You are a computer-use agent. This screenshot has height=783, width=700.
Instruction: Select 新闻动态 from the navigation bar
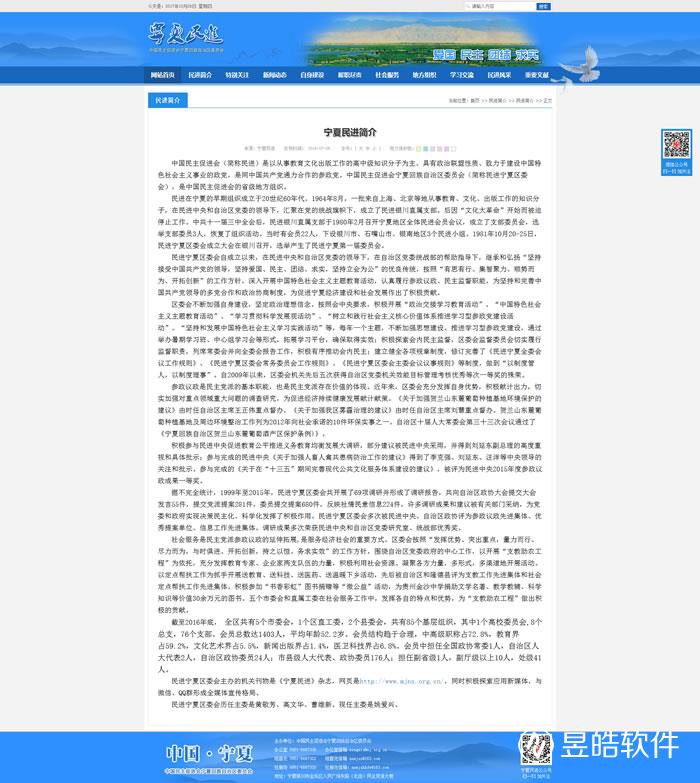275,75
